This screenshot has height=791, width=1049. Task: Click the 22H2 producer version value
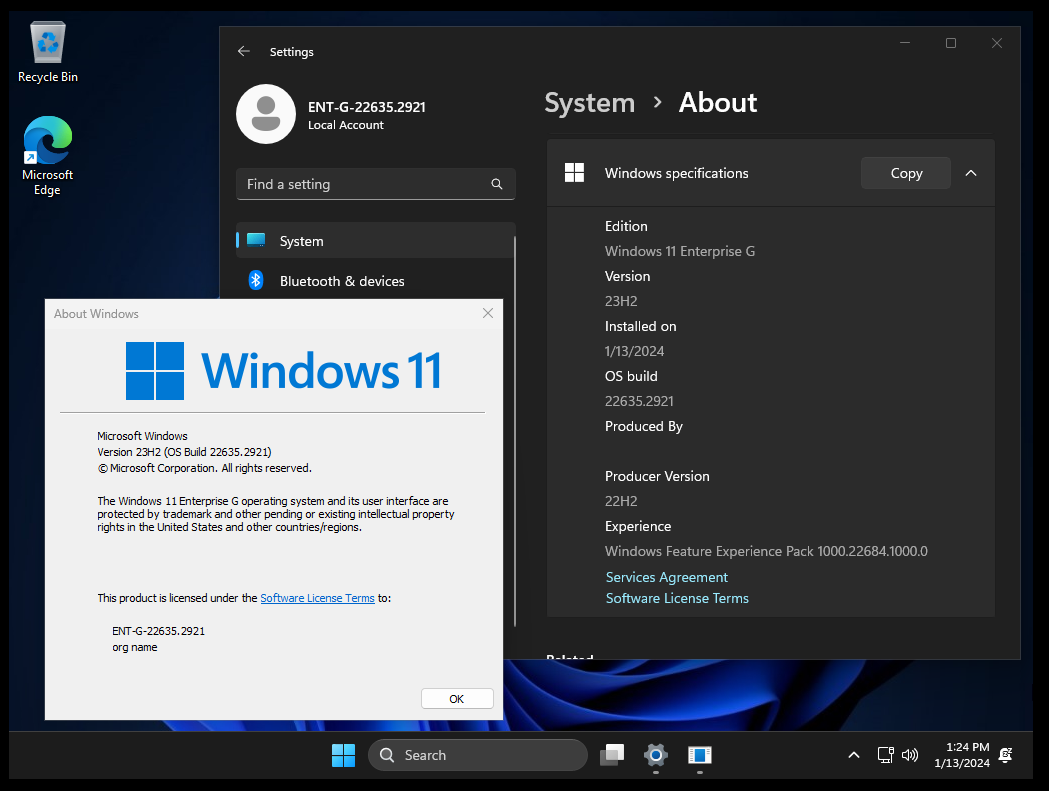pyautogui.click(x=621, y=501)
